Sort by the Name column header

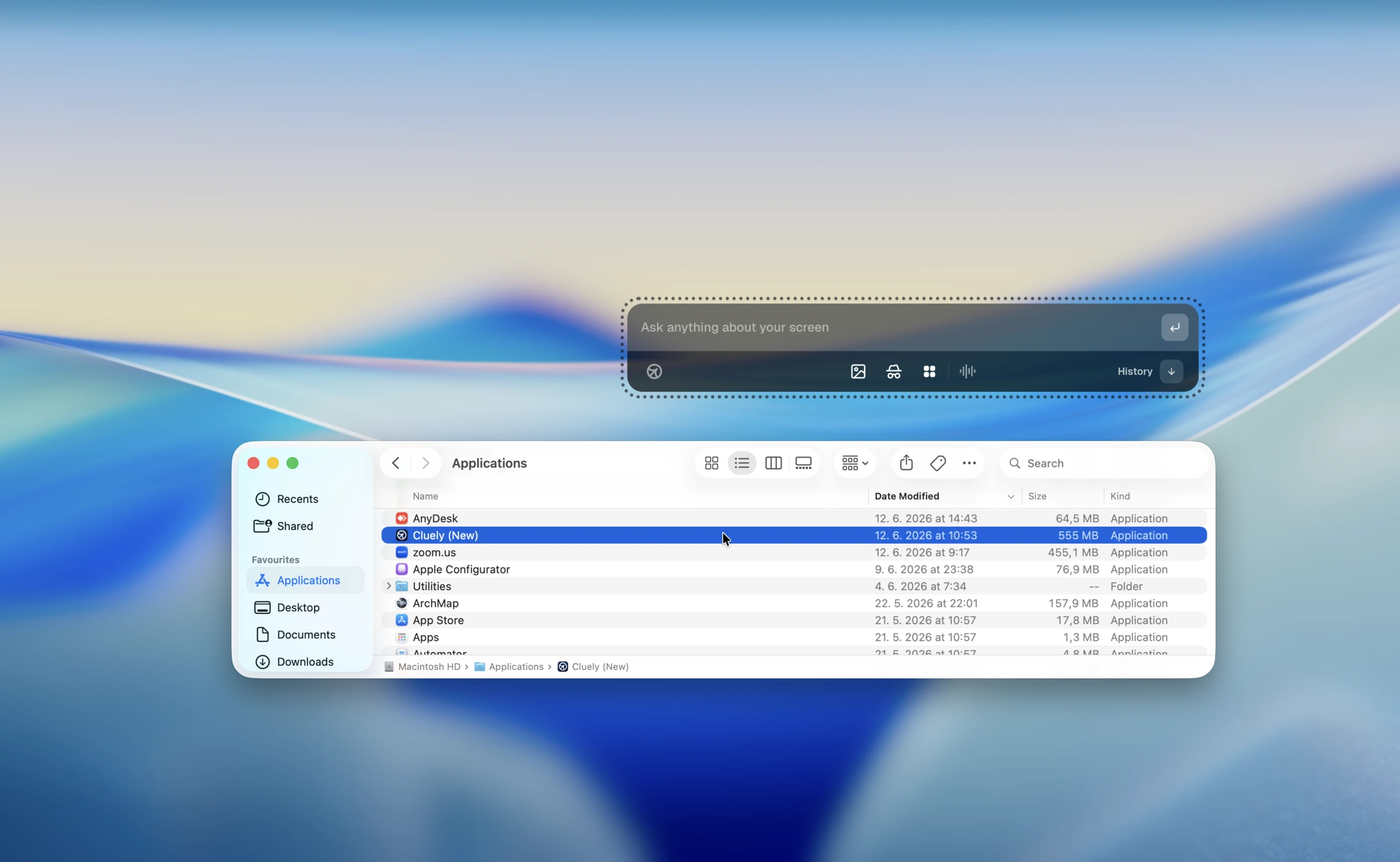[425, 496]
